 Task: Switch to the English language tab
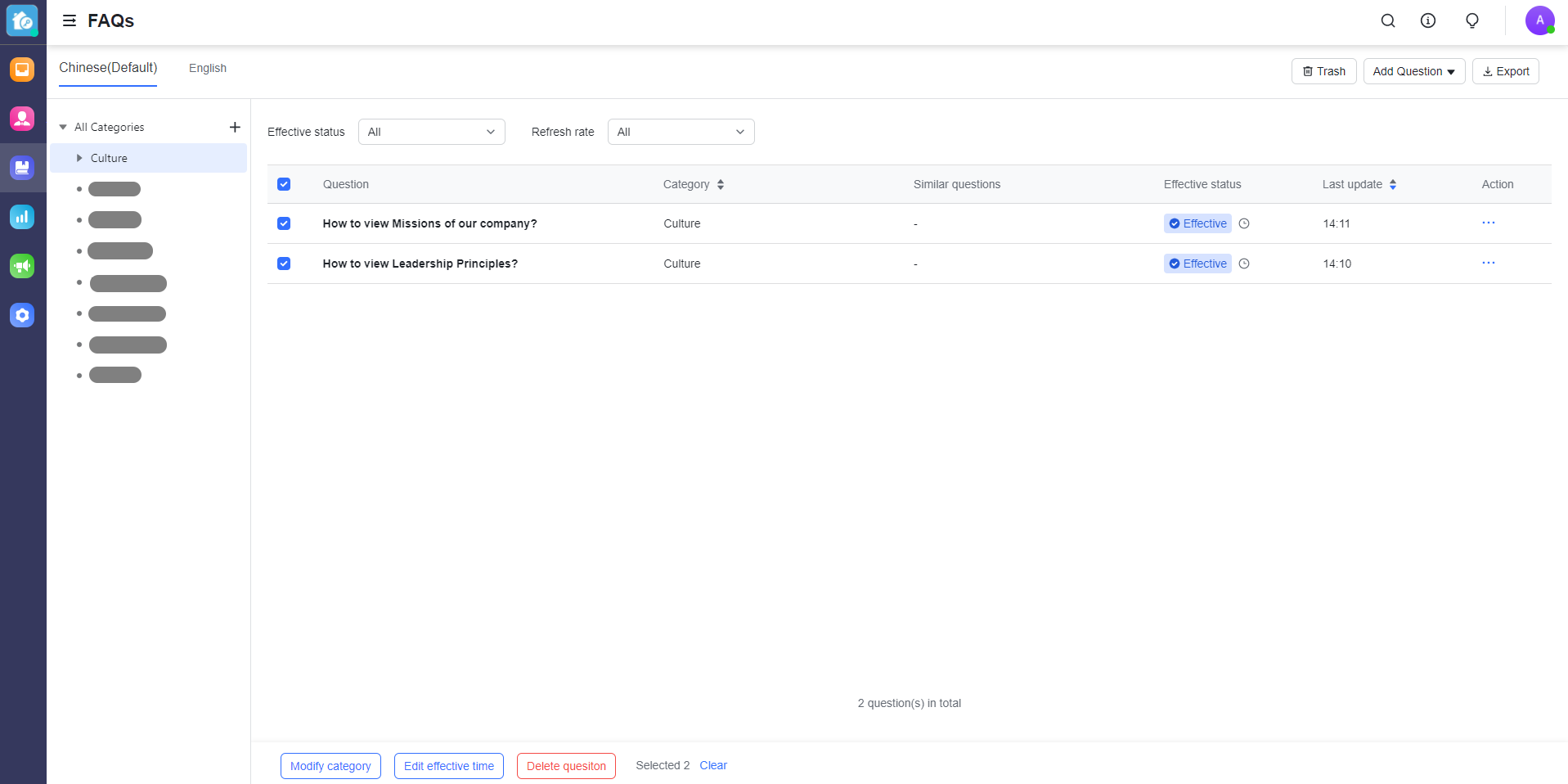click(207, 68)
